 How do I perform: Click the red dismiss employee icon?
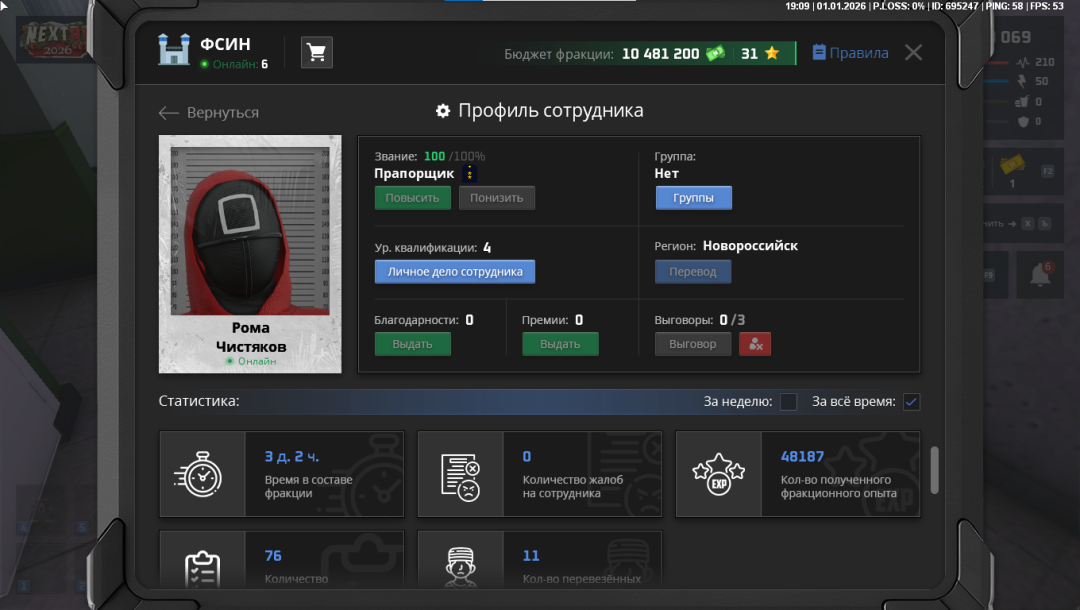point(755,344)
